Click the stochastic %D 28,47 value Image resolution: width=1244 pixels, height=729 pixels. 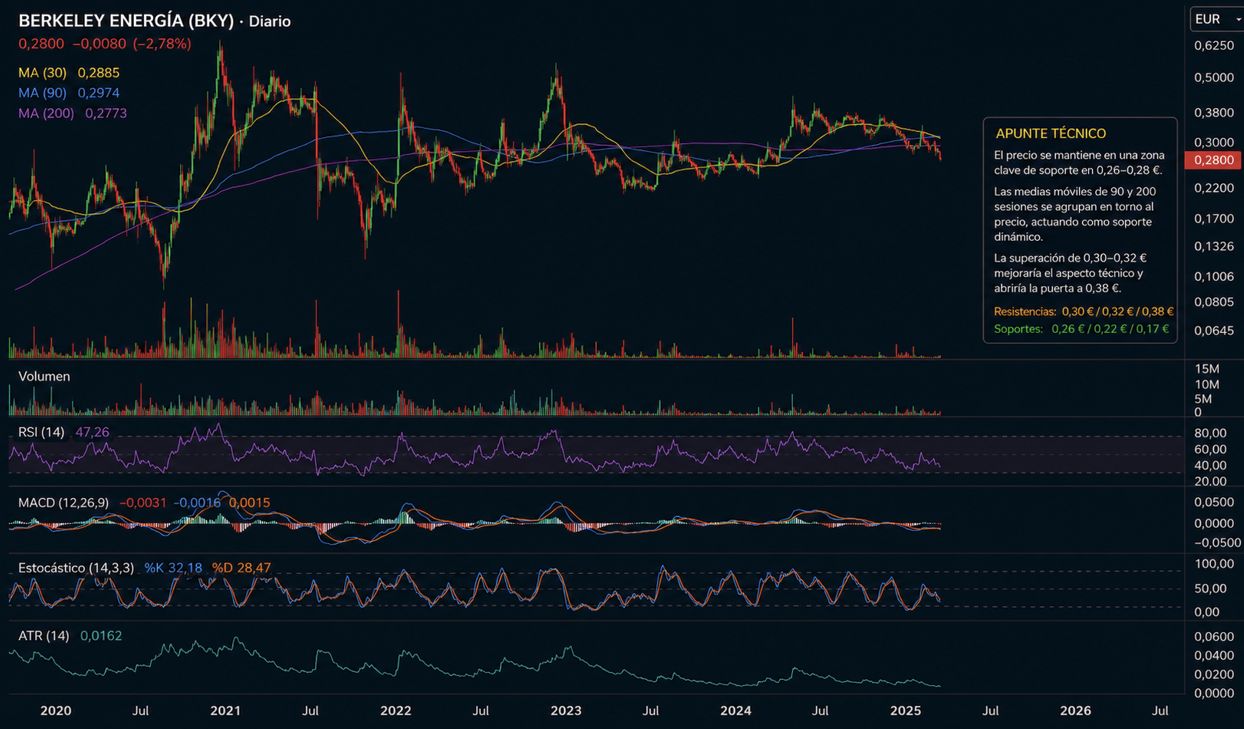click(x=241, y=567)
